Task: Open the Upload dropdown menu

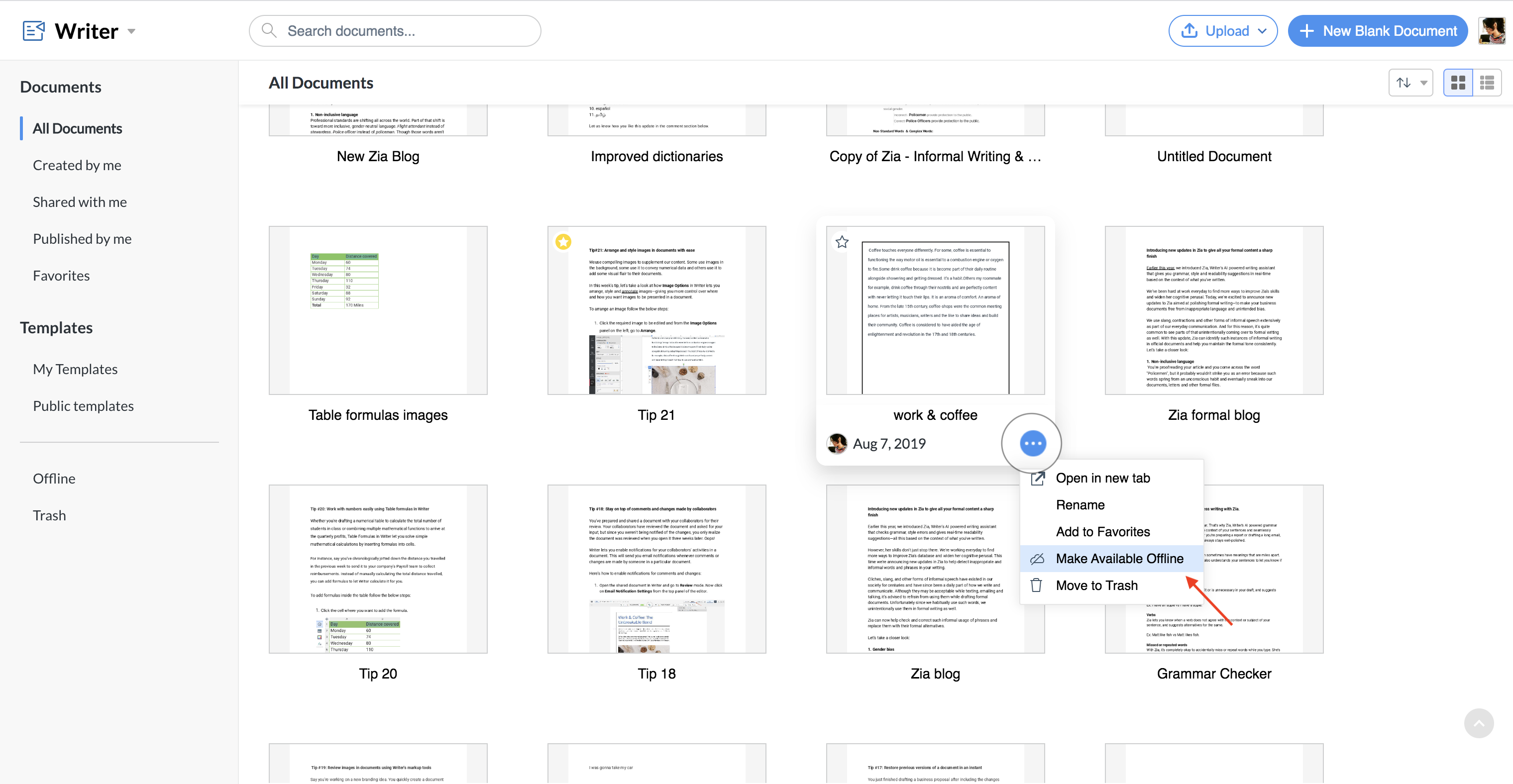Action: coord(1263,31)
